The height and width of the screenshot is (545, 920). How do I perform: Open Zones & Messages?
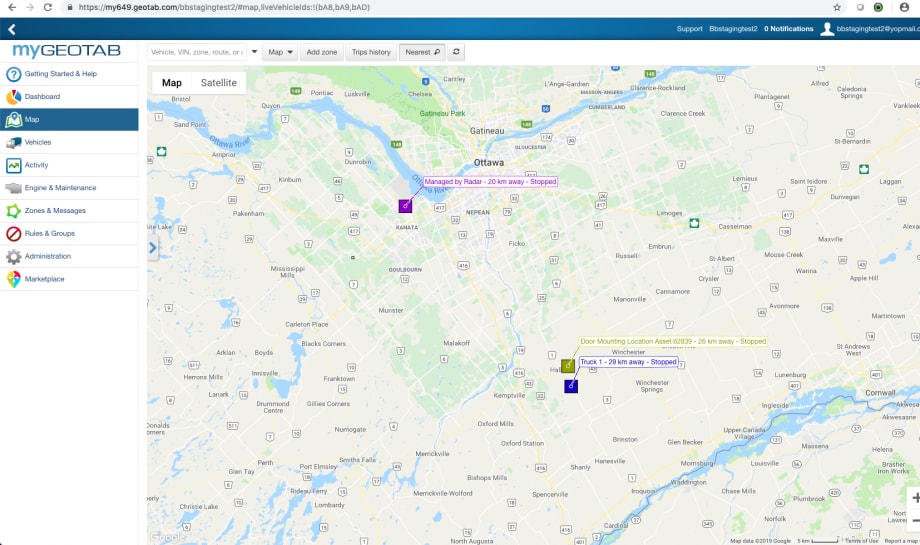tap(69, 211)
